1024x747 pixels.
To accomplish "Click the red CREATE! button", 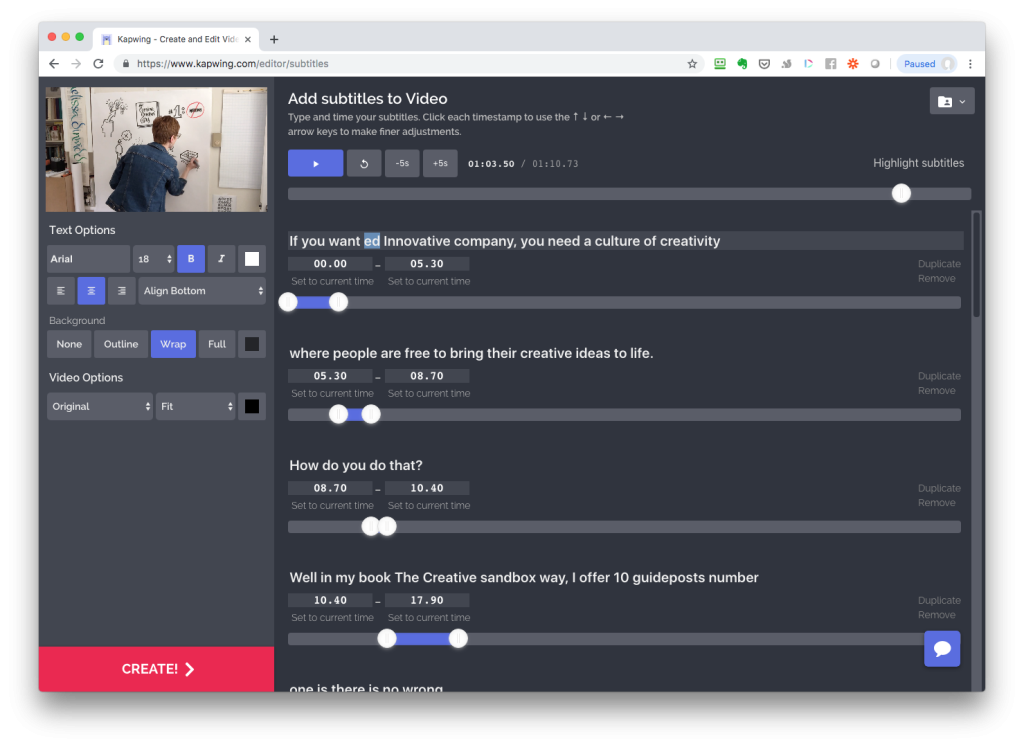I will tap(156, 669).
